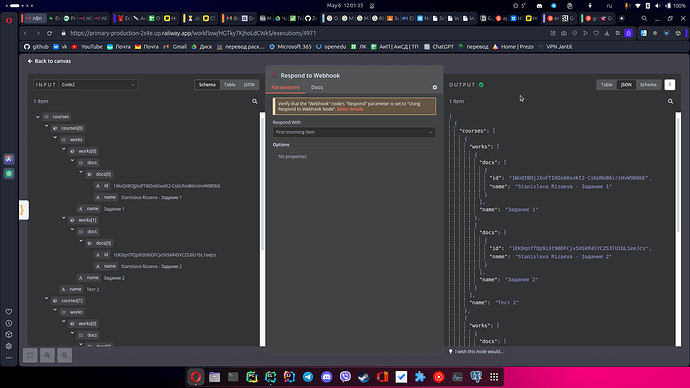Search the output panel items
Viewport: 690px width, 388px height.
(x=670, y=102)
